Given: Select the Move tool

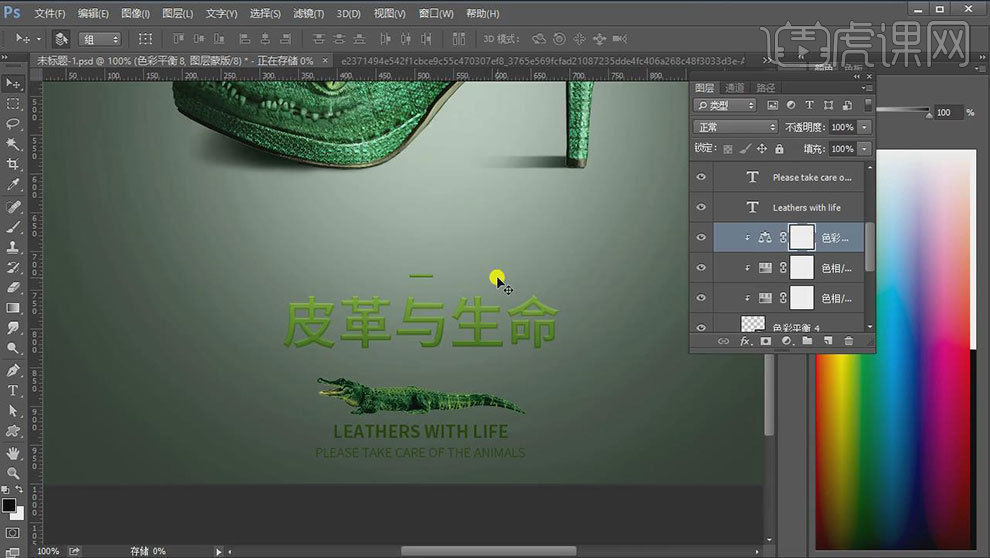Looking at the screenshot, I should pos(13,83).
